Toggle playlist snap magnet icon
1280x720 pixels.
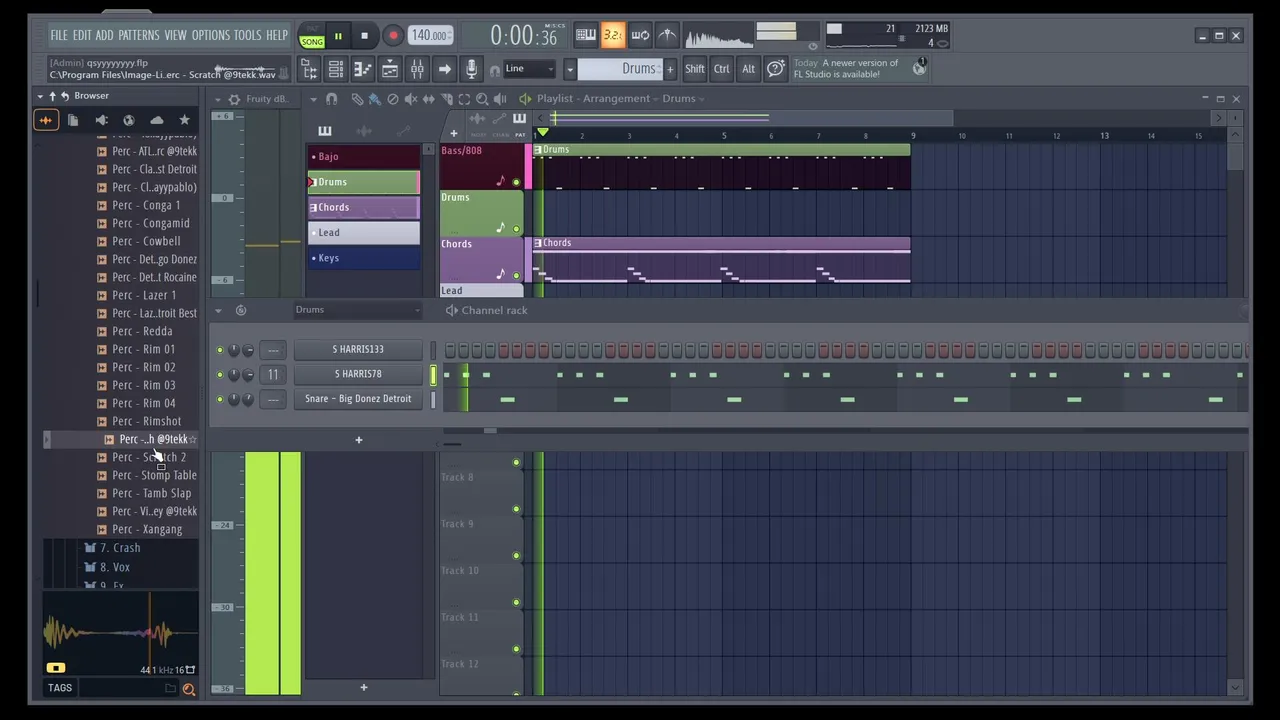[332, 99]
